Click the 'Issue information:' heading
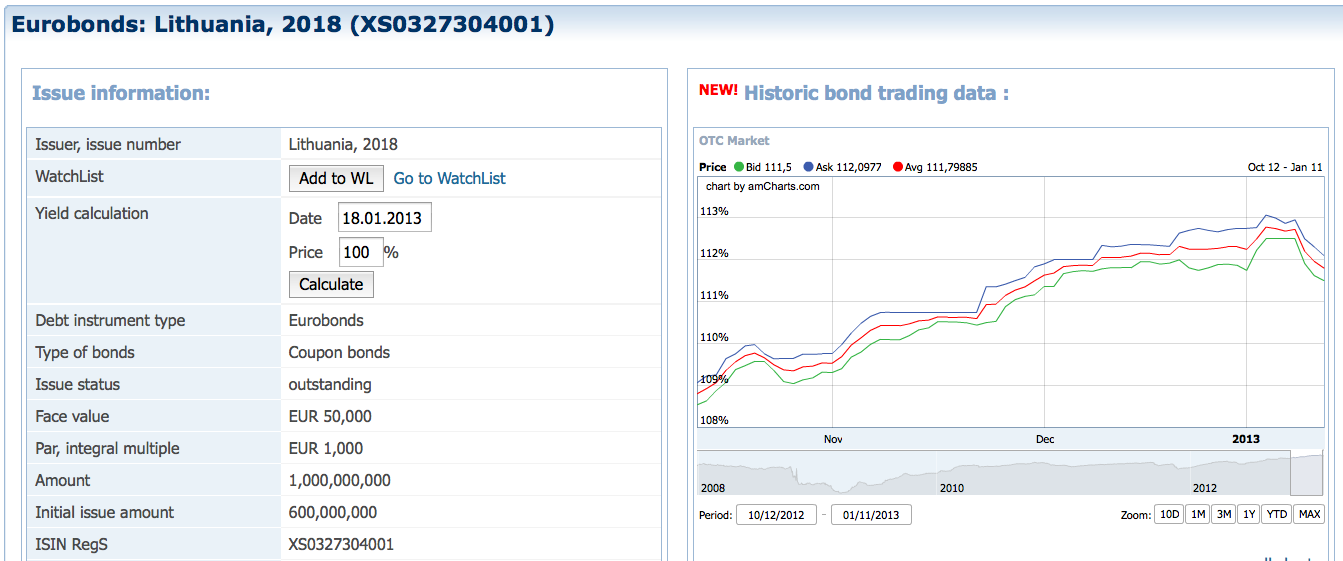The width and height of the screenshot is (1343, 561). [121, 93]
